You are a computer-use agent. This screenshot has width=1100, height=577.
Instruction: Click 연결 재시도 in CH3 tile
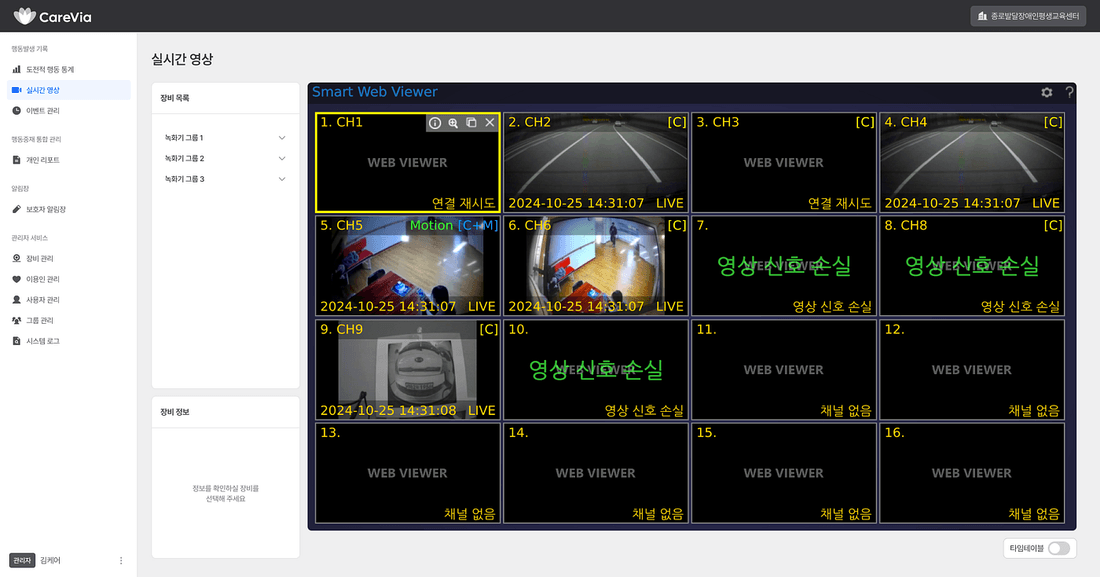pyautogui.click(x=839, y=203)
